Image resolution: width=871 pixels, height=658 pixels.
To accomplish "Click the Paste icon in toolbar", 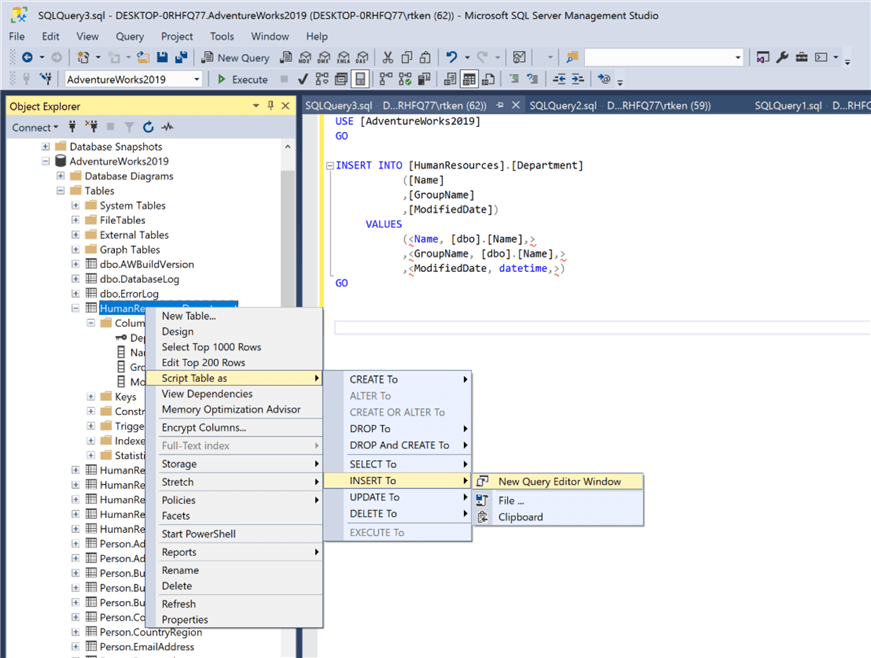I will [425, 57].
